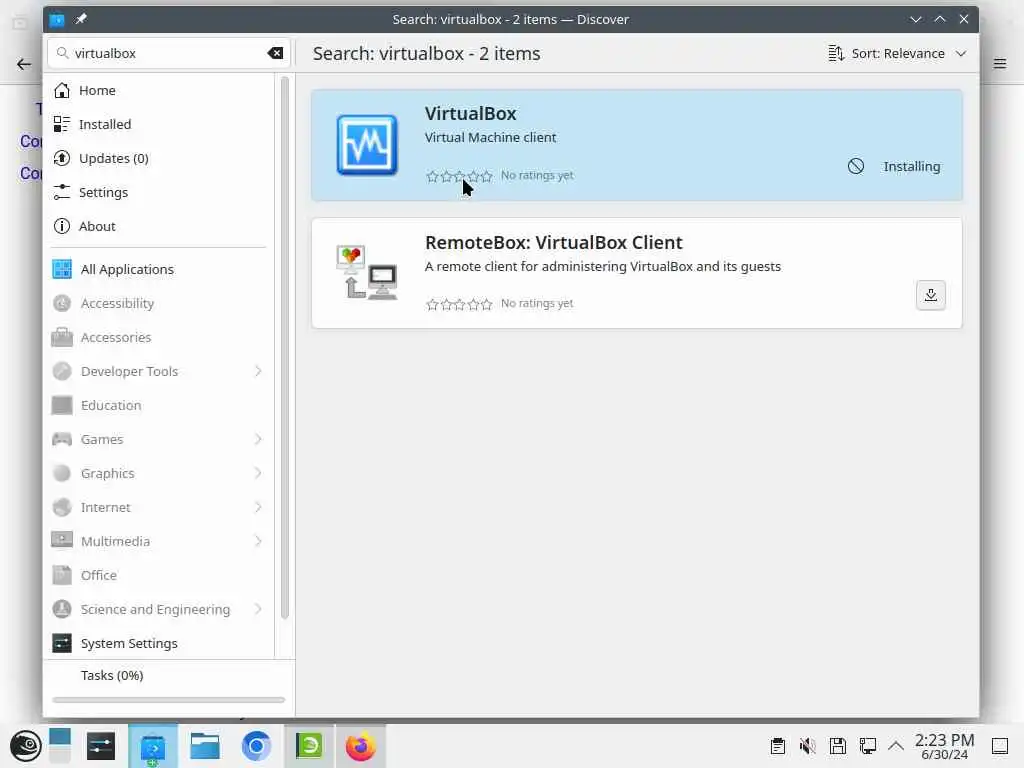The height and width of the screenshot is (768, 1024).
Task: Click the Discover window icon in titlebar
Action: pyautogui.click(x=57, y=20)
